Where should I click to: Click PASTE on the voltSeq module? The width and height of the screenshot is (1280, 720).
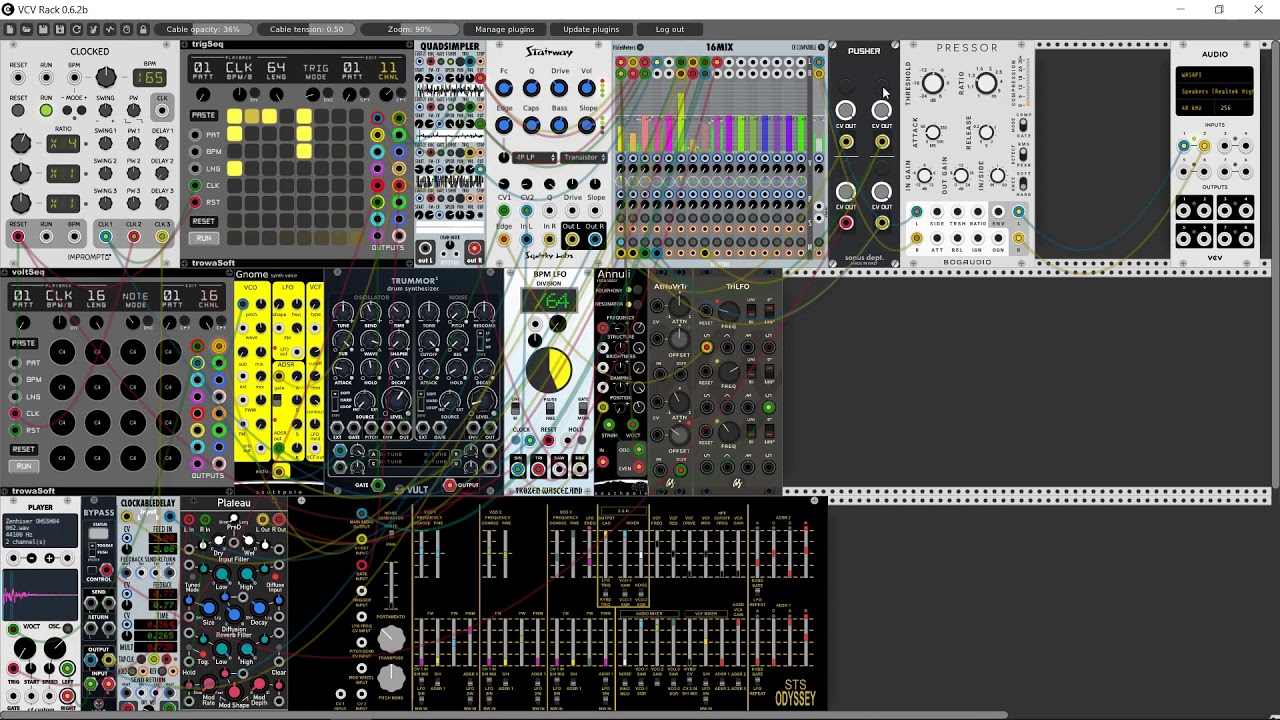pyautogui.click(x=23, y=343)
